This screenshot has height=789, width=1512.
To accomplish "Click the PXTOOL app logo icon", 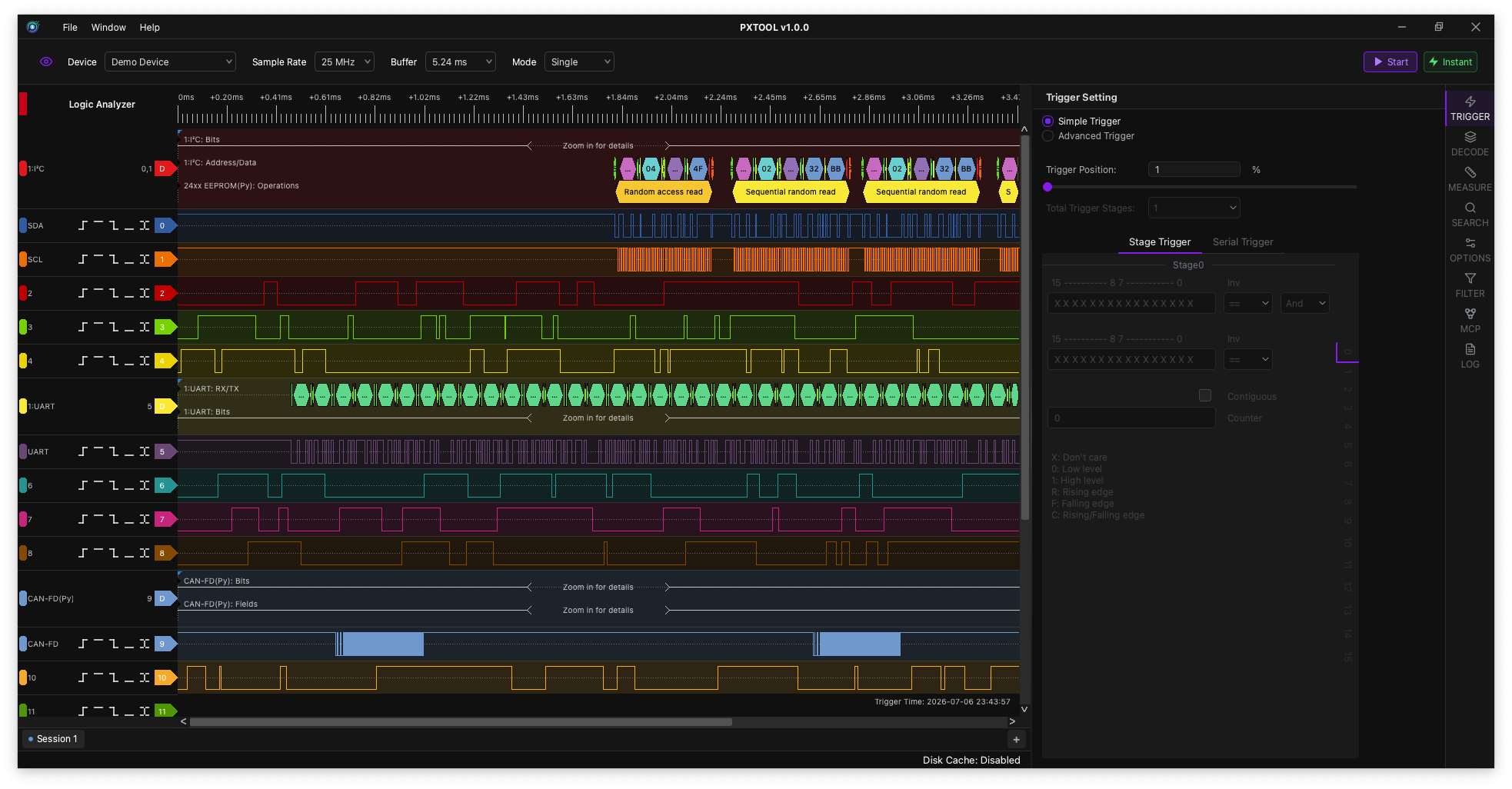I will [x=32, y=27].
